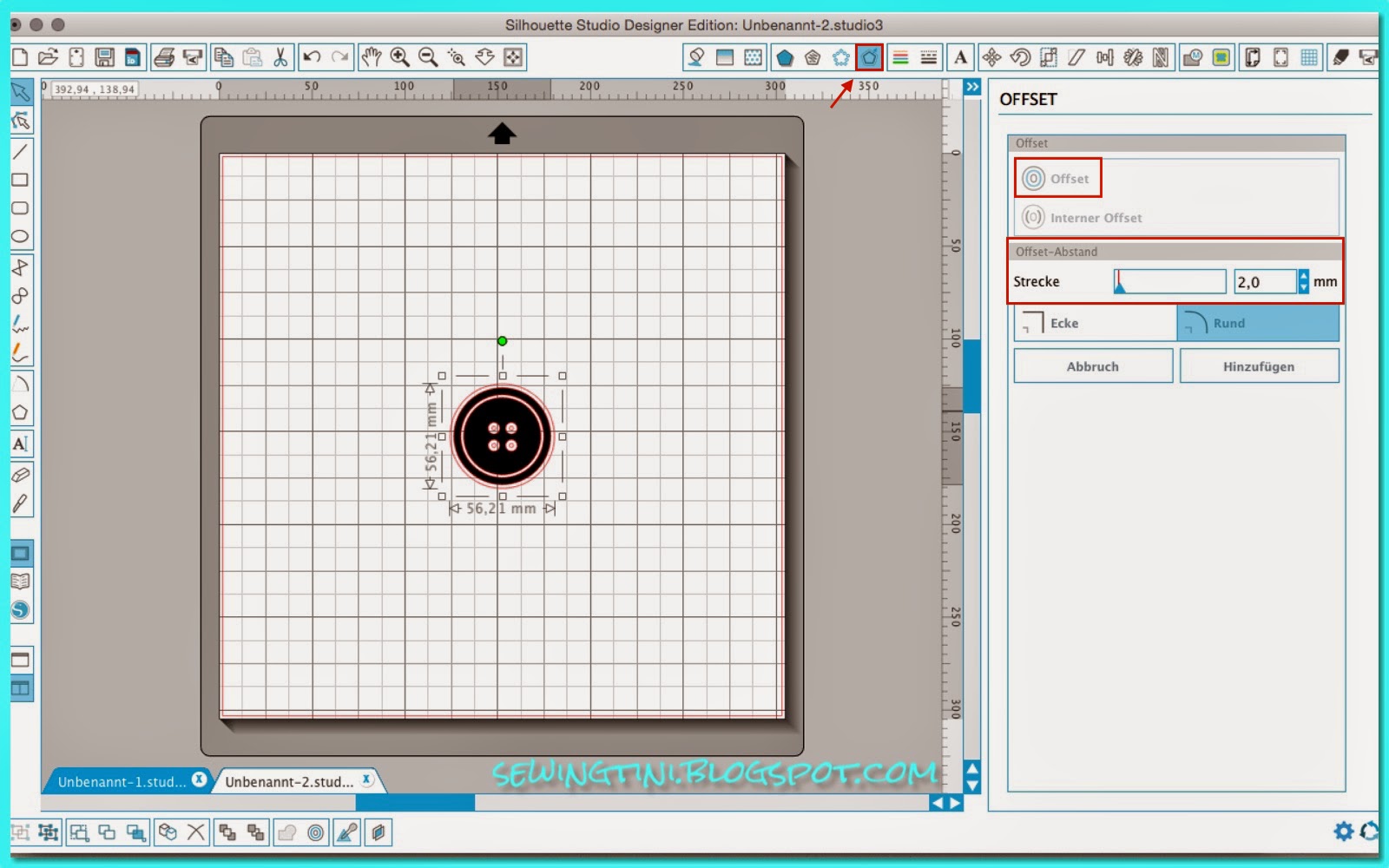The height and width of the screenshot is (868, 1389).
Task: Select the Zoom In magnifier tool
Action: 399,56
